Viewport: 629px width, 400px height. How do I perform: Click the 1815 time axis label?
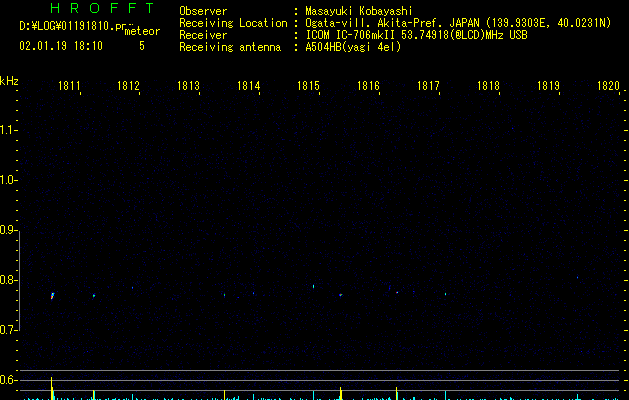click(308, 86)
